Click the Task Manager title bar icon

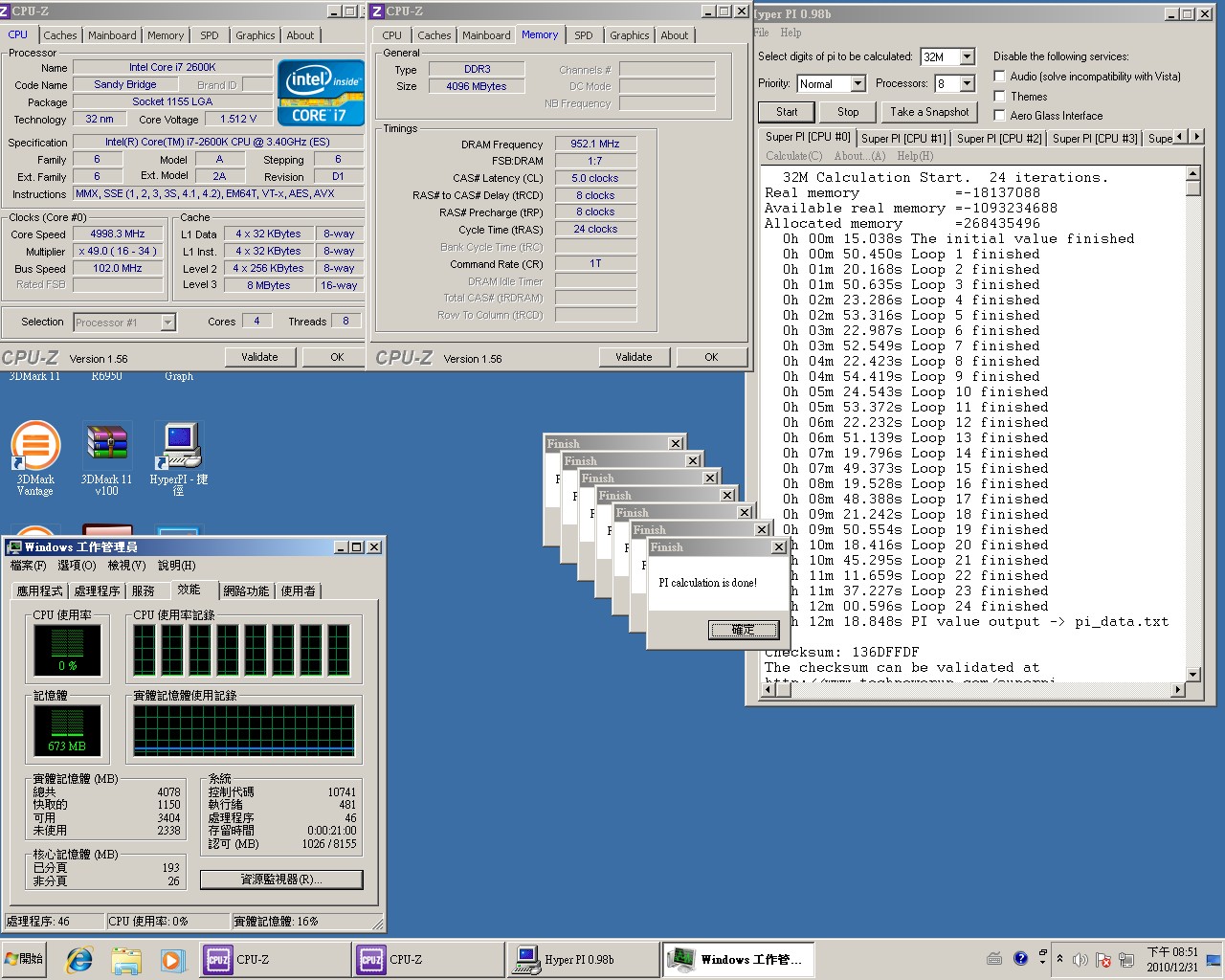(x=14, y=547)
